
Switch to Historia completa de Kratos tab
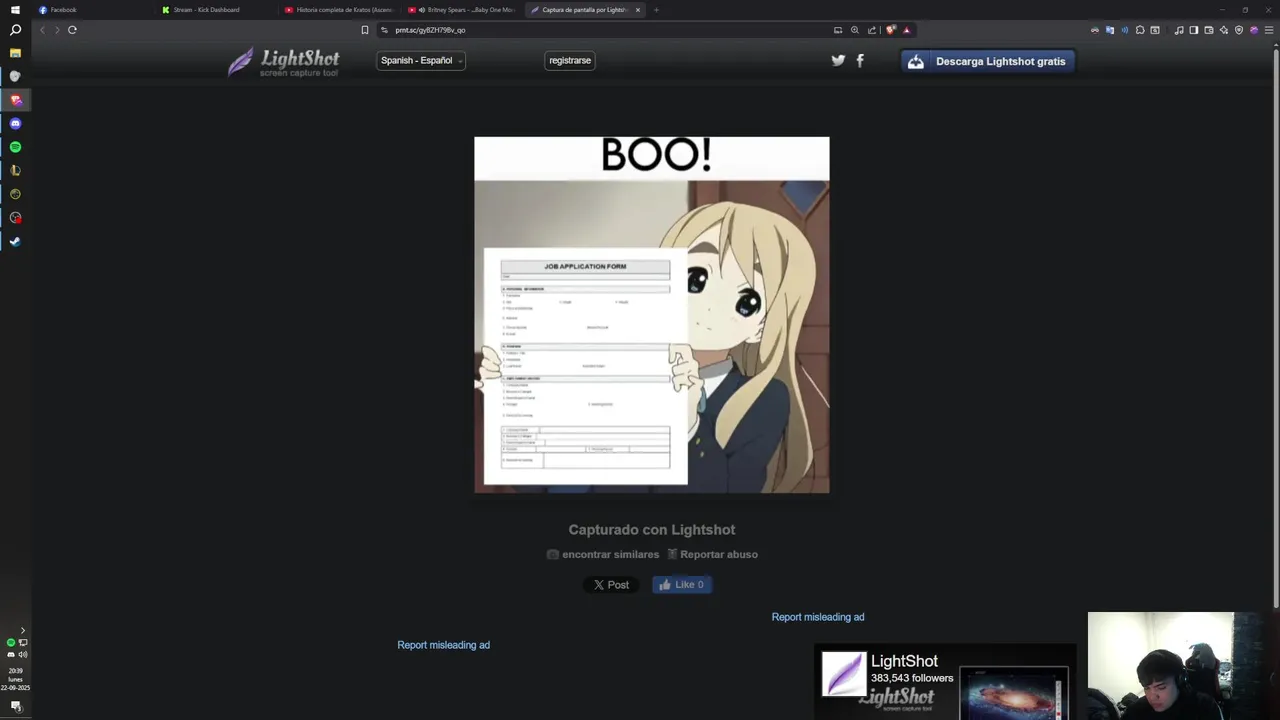coord(339,10)
